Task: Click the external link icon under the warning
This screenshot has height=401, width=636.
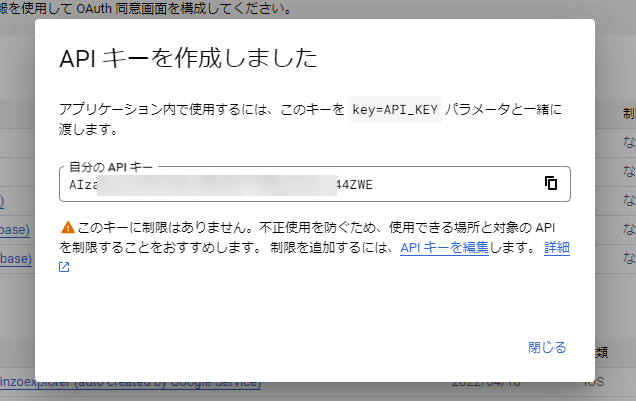Action: [x=64, y=267]
